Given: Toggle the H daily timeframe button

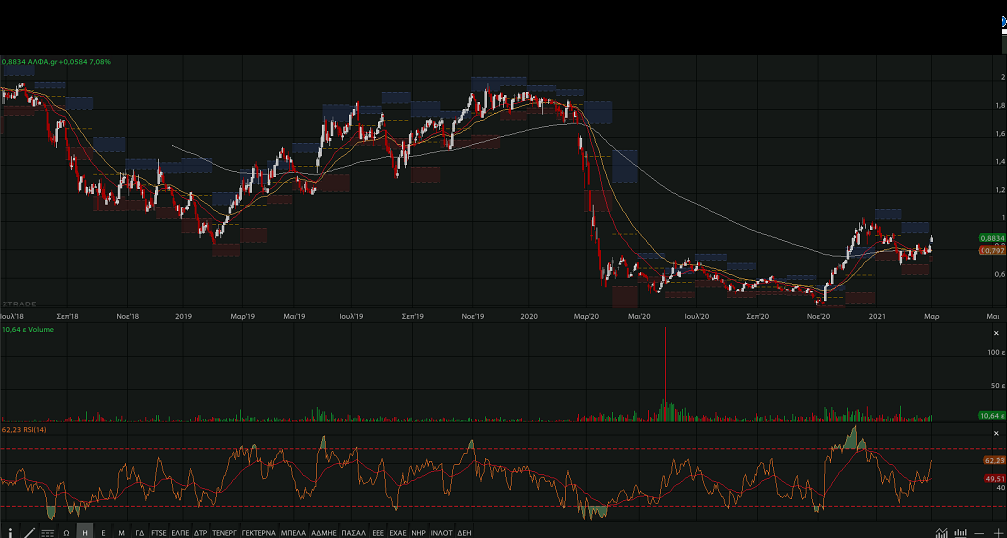Looking at the screenshot, I should 85,531.
